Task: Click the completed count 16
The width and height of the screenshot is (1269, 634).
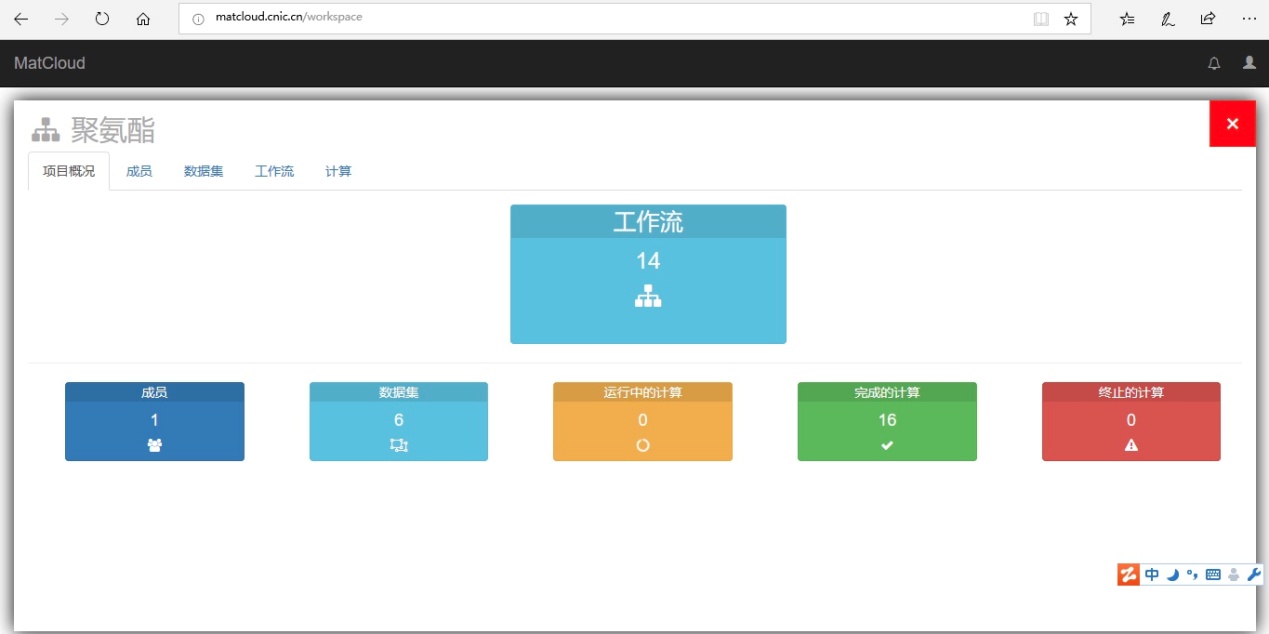Action: click(887, 420)
